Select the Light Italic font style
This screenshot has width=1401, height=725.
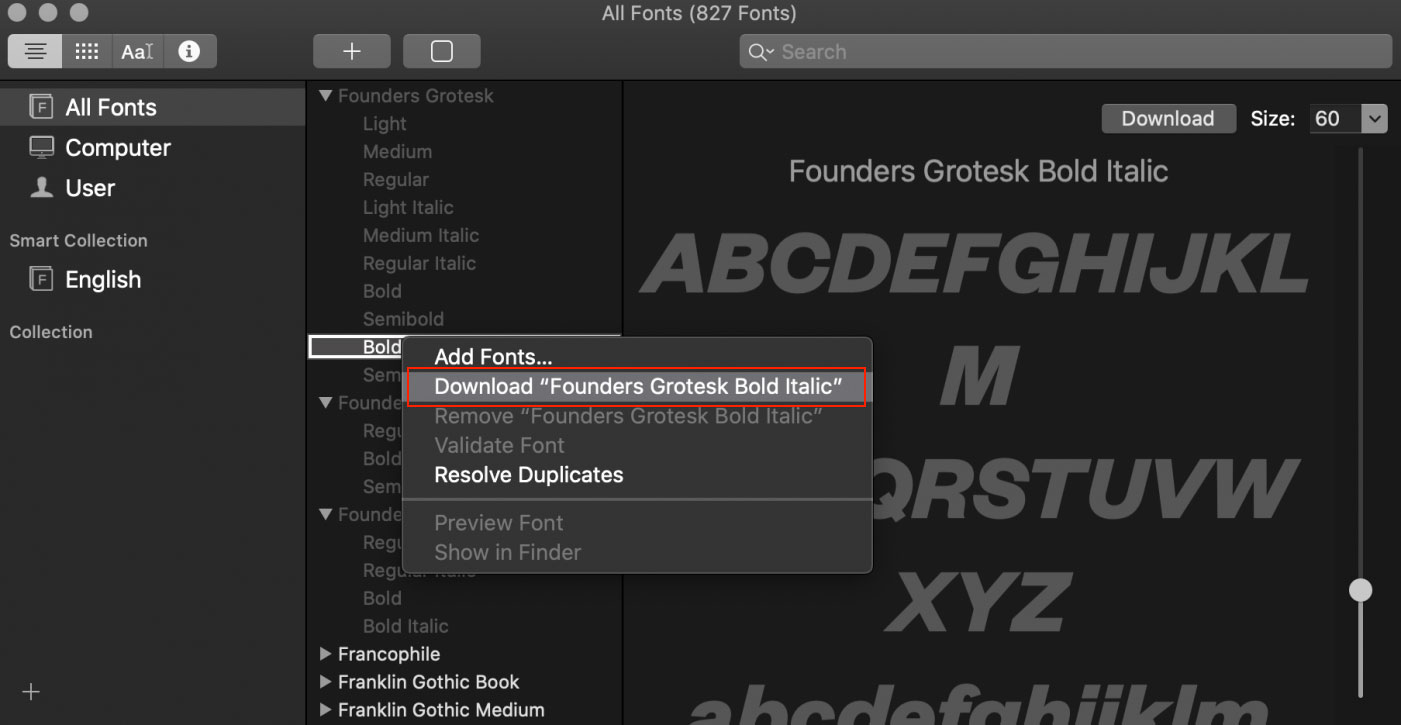pyautogui.click(x=408, y=208)
